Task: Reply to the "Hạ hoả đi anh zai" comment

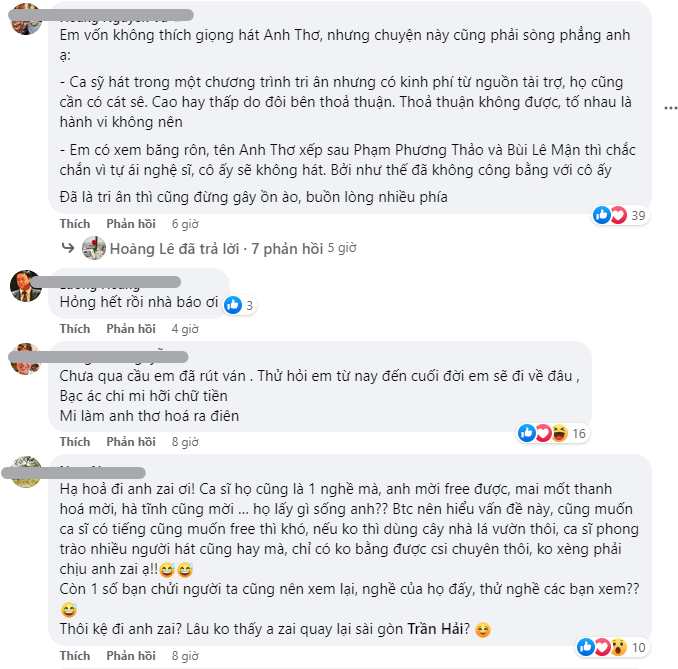Action: (130, 656)
